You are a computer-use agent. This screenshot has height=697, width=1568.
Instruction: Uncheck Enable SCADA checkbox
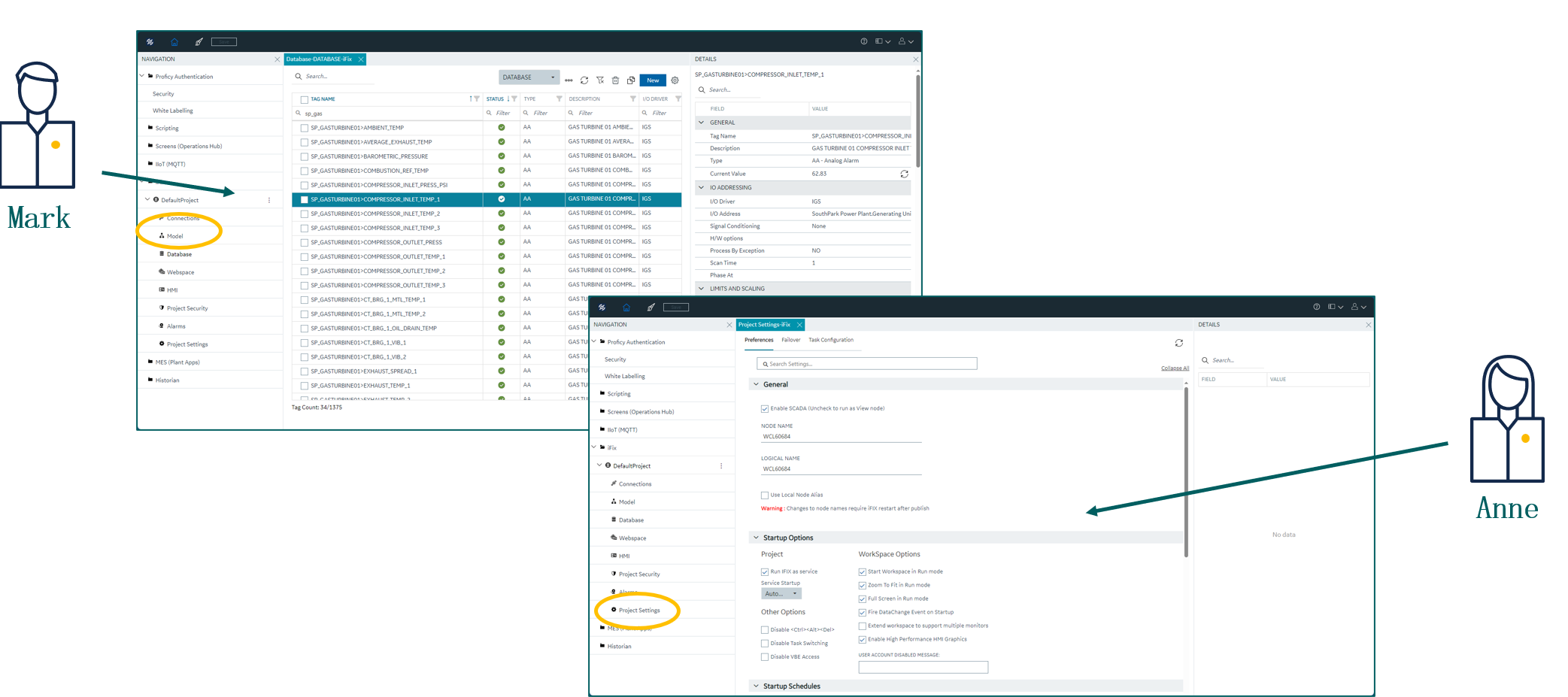pyautogui.click(x=765, y=409)
